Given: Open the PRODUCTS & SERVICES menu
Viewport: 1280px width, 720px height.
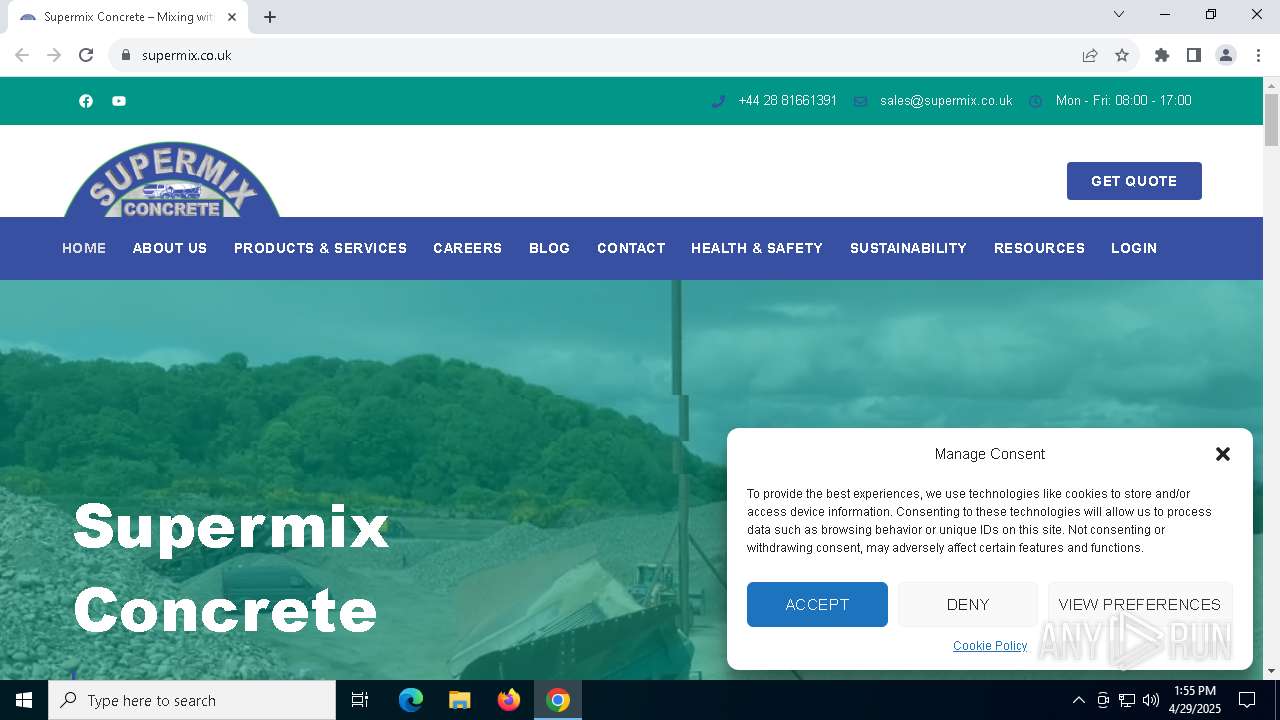Looking at the screenshot, I should (x=320, y=248).
